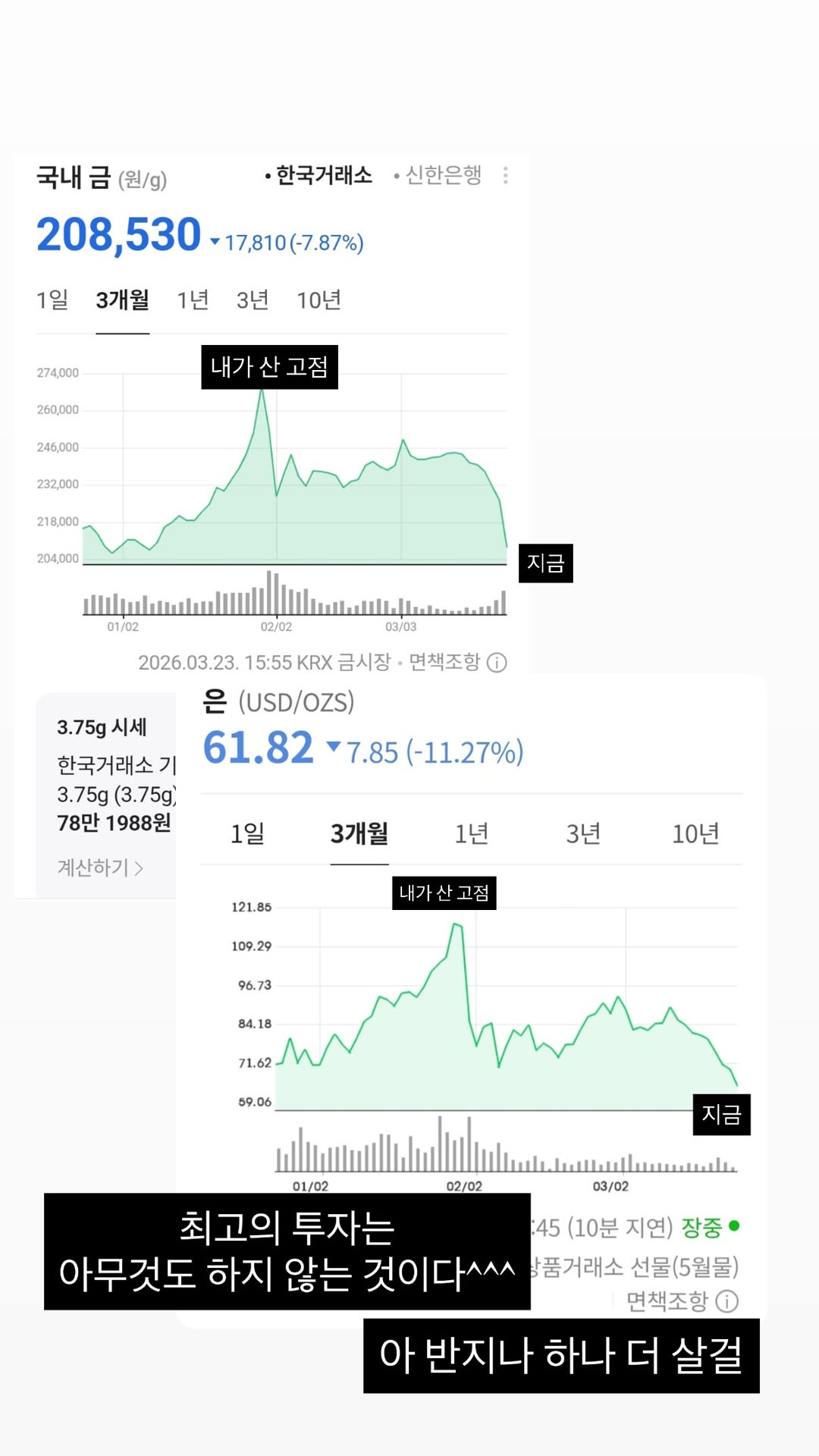Click the silver disclaimer info icon
The height and width of the screenshot is (1456, 819).
(x=726, y=1301)
